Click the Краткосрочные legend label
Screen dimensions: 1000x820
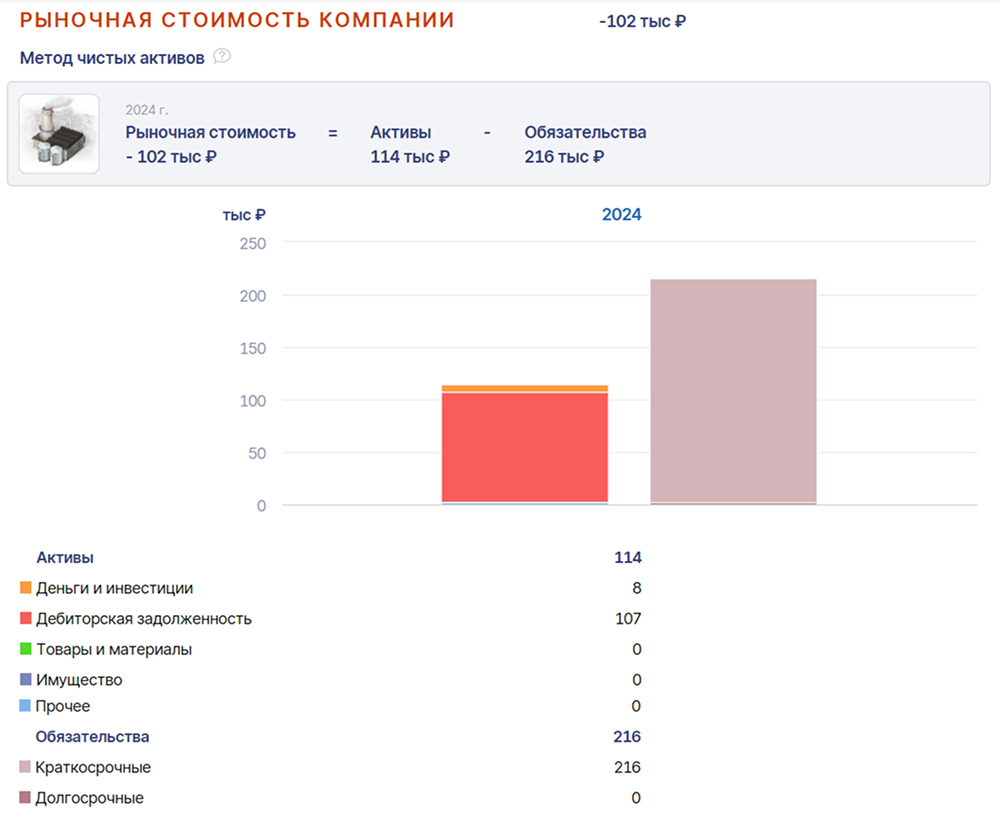[93, 767]
